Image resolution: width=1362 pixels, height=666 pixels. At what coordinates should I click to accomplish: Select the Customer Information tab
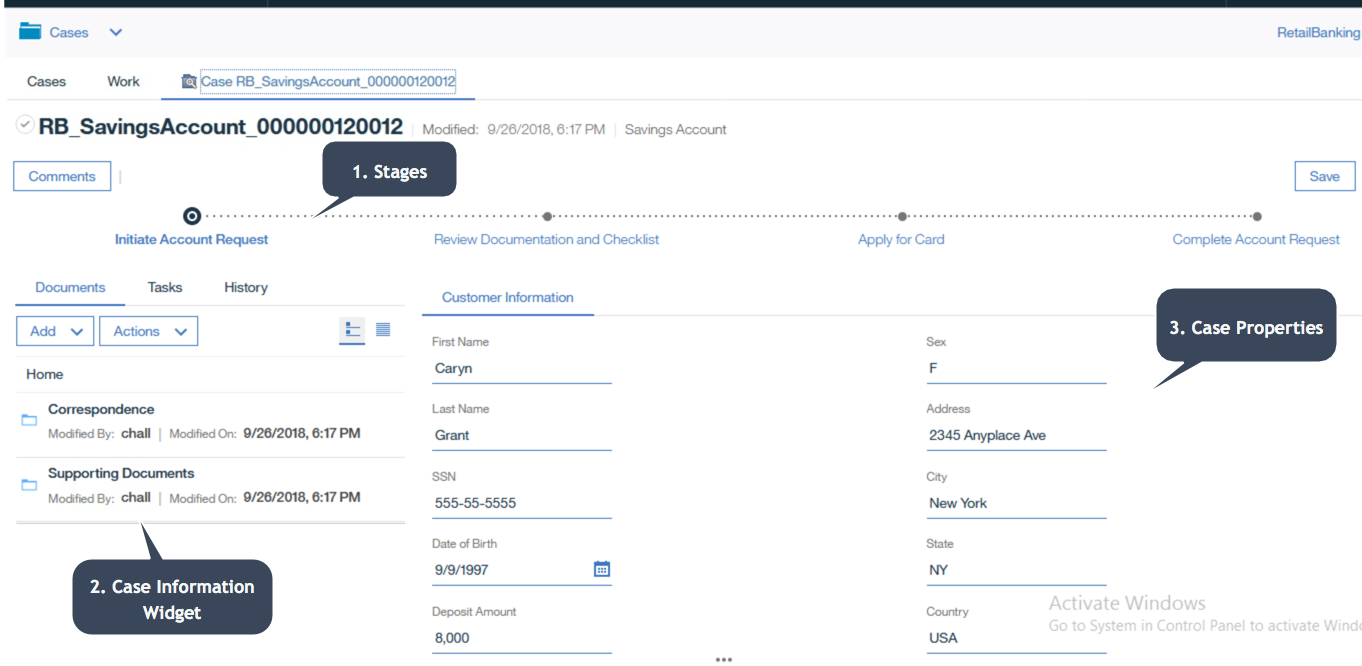coord(507,297)
